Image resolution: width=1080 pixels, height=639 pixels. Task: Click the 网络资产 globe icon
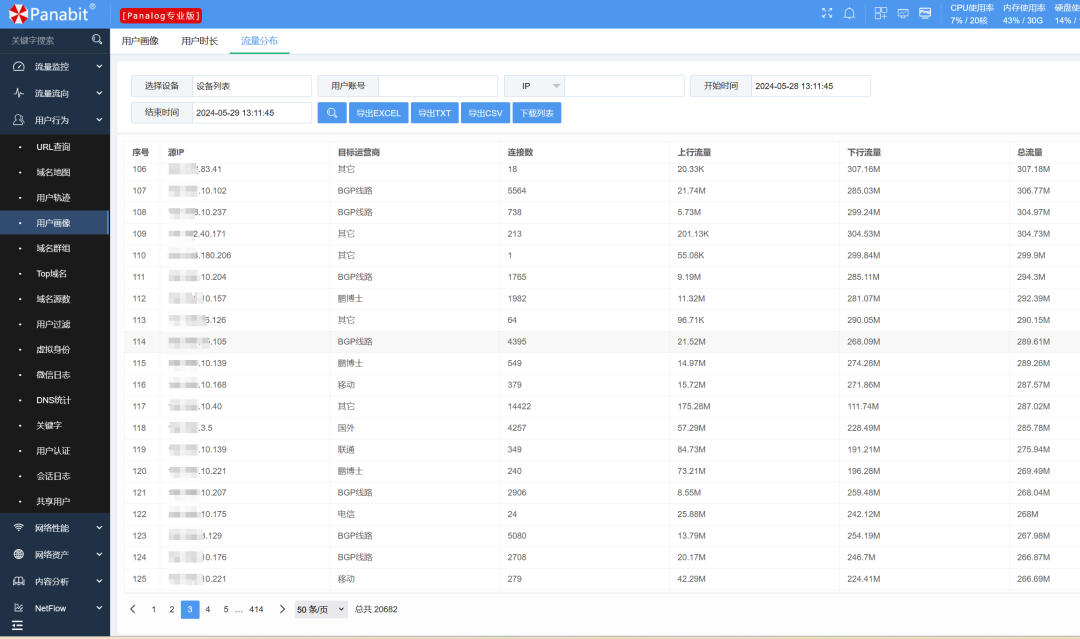coord(19,554)
